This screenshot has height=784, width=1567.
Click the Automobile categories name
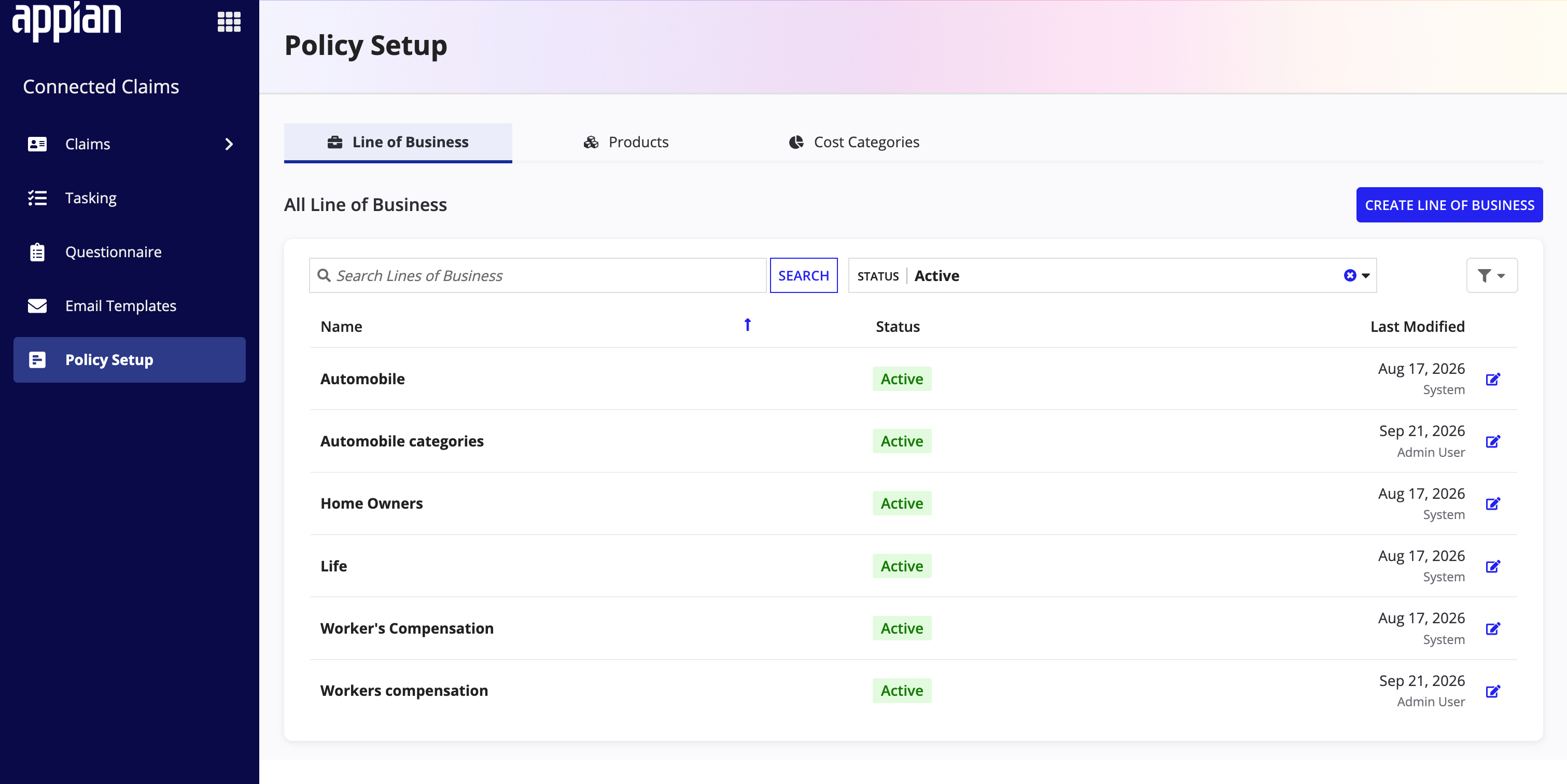(x=402, y=442)
